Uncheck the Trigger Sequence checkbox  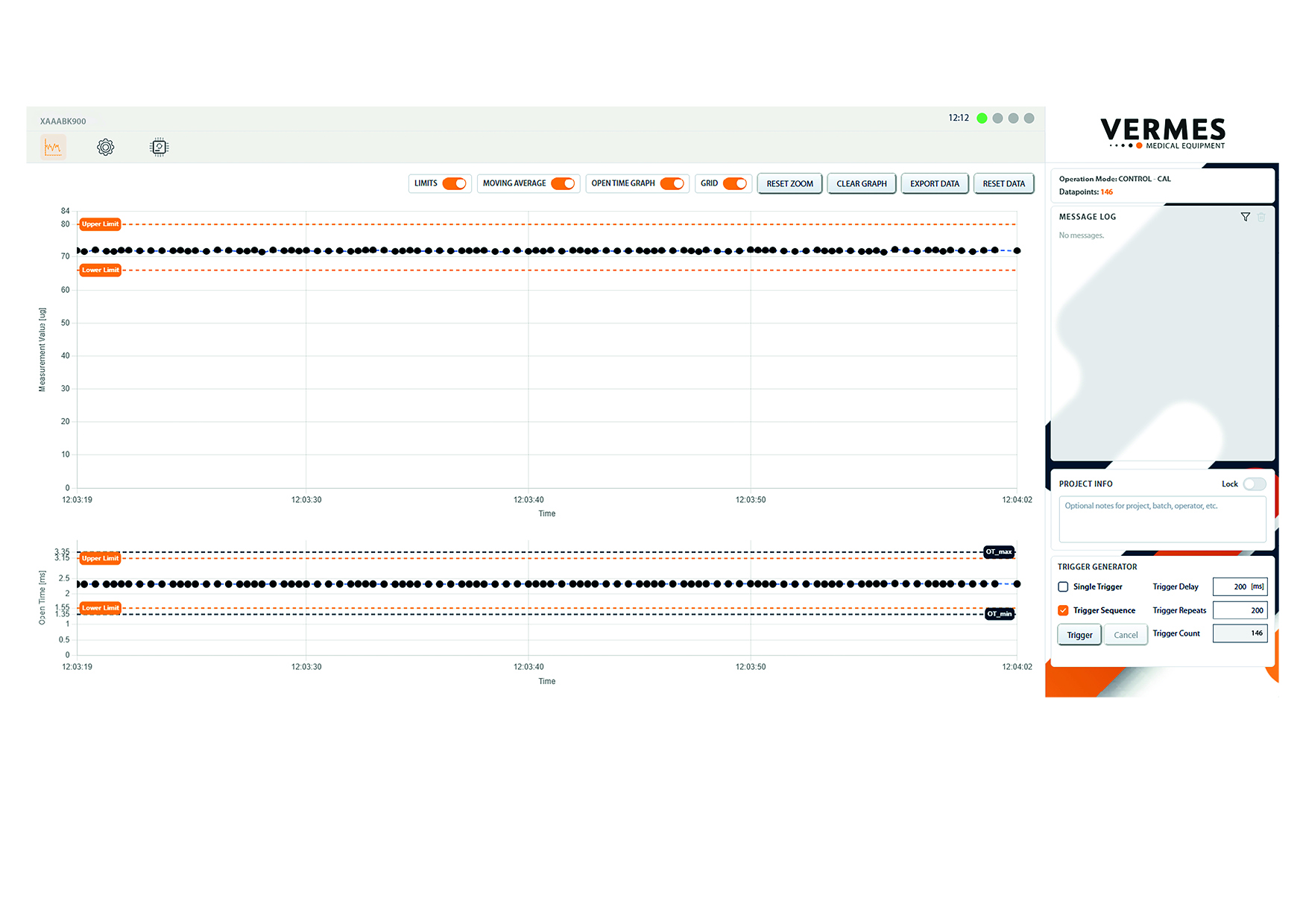pyautogui.click(x=1063, y=610)
